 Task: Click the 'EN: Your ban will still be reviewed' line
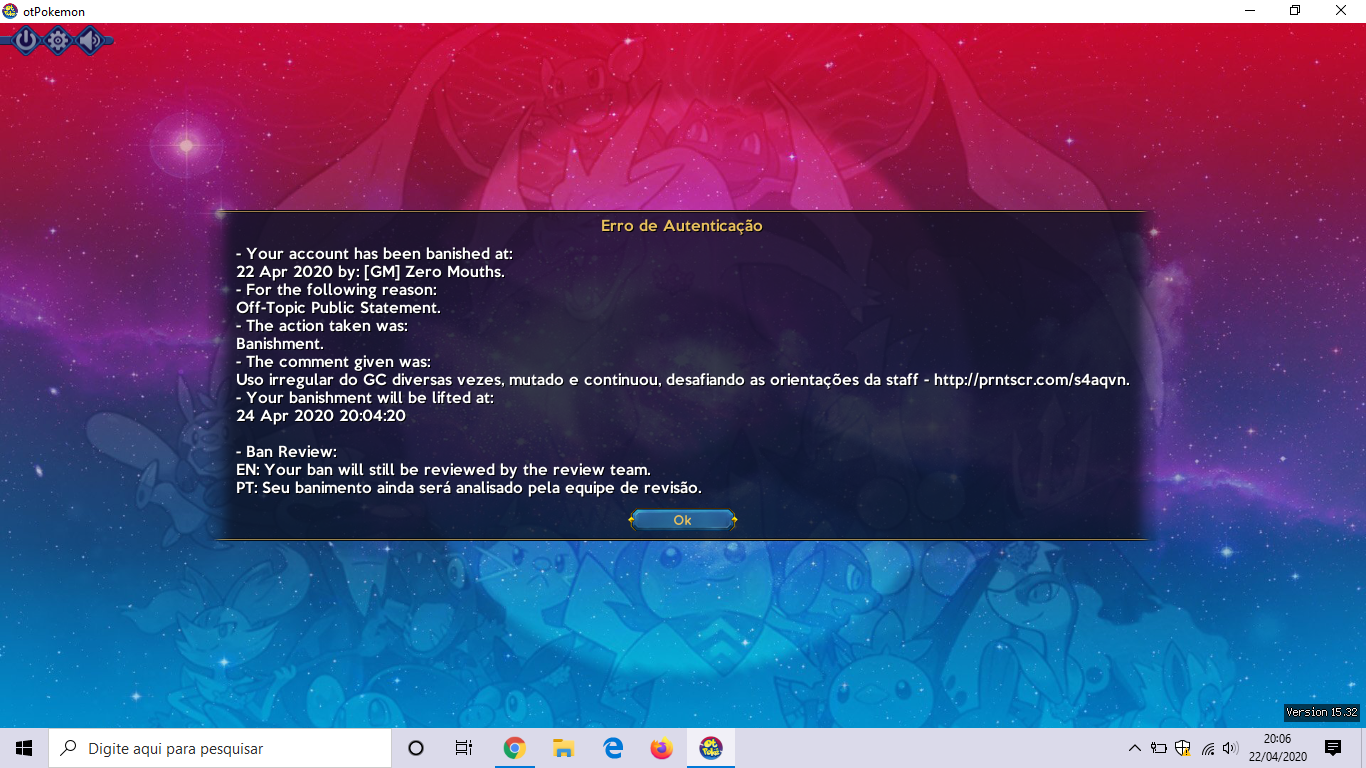coord(443,470)
